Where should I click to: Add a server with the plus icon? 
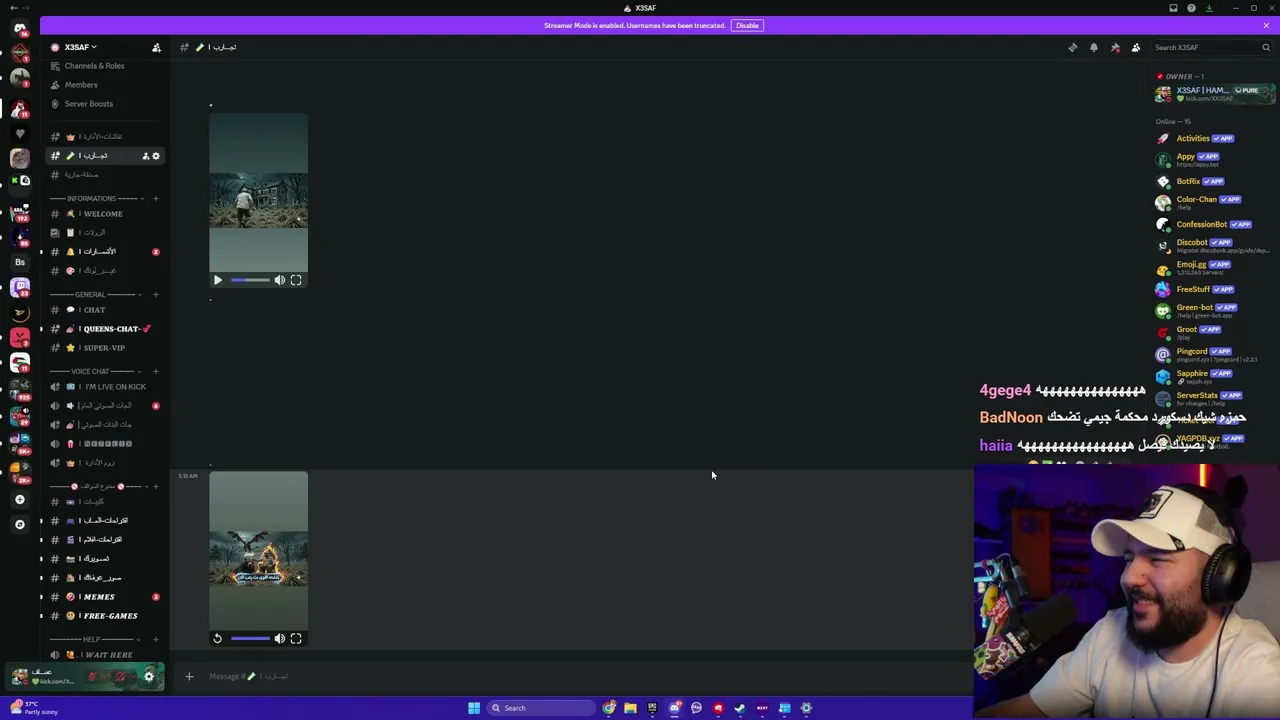pyautogui.click(x=20, y=499)
